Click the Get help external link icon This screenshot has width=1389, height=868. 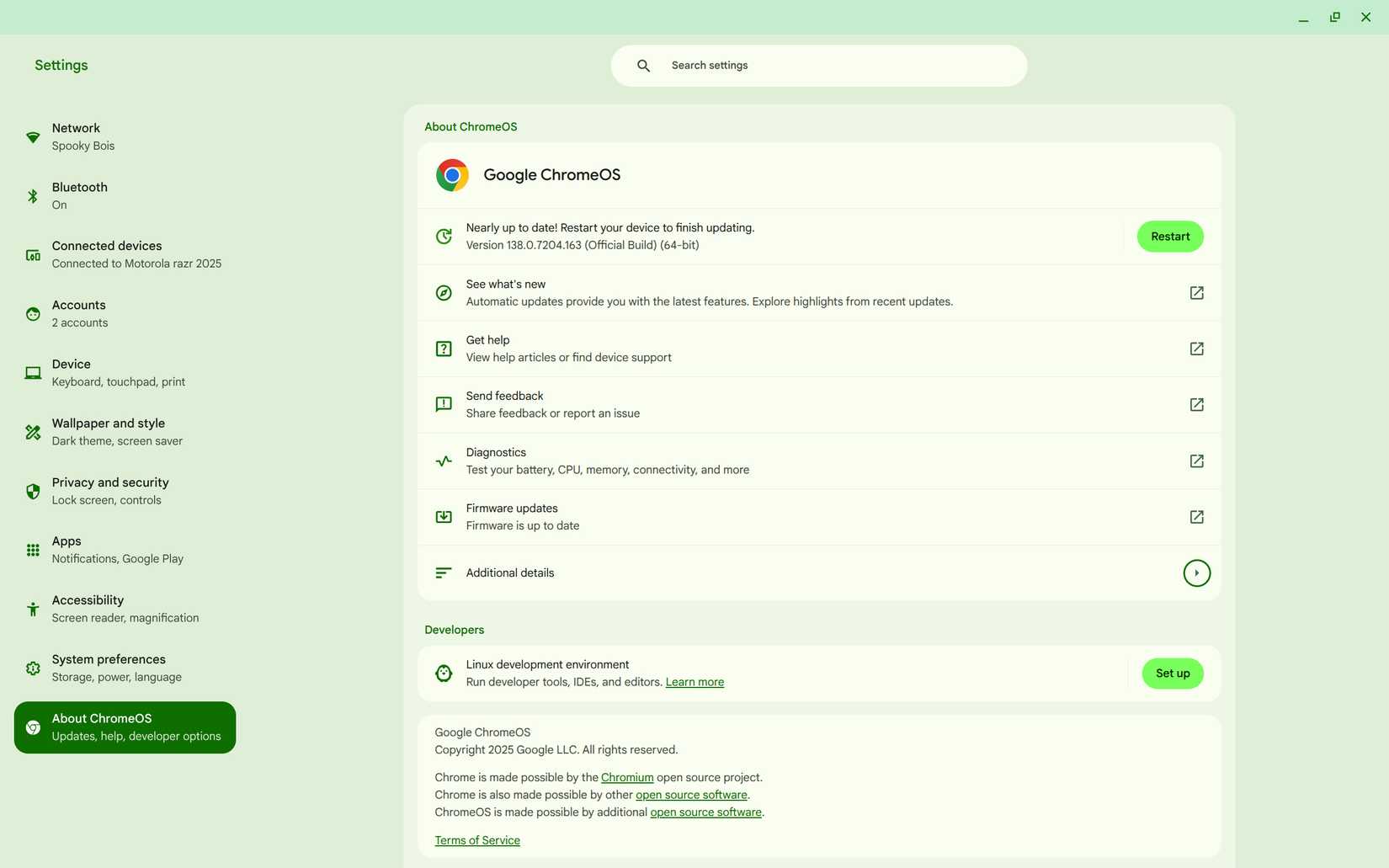coord(1196,348)
